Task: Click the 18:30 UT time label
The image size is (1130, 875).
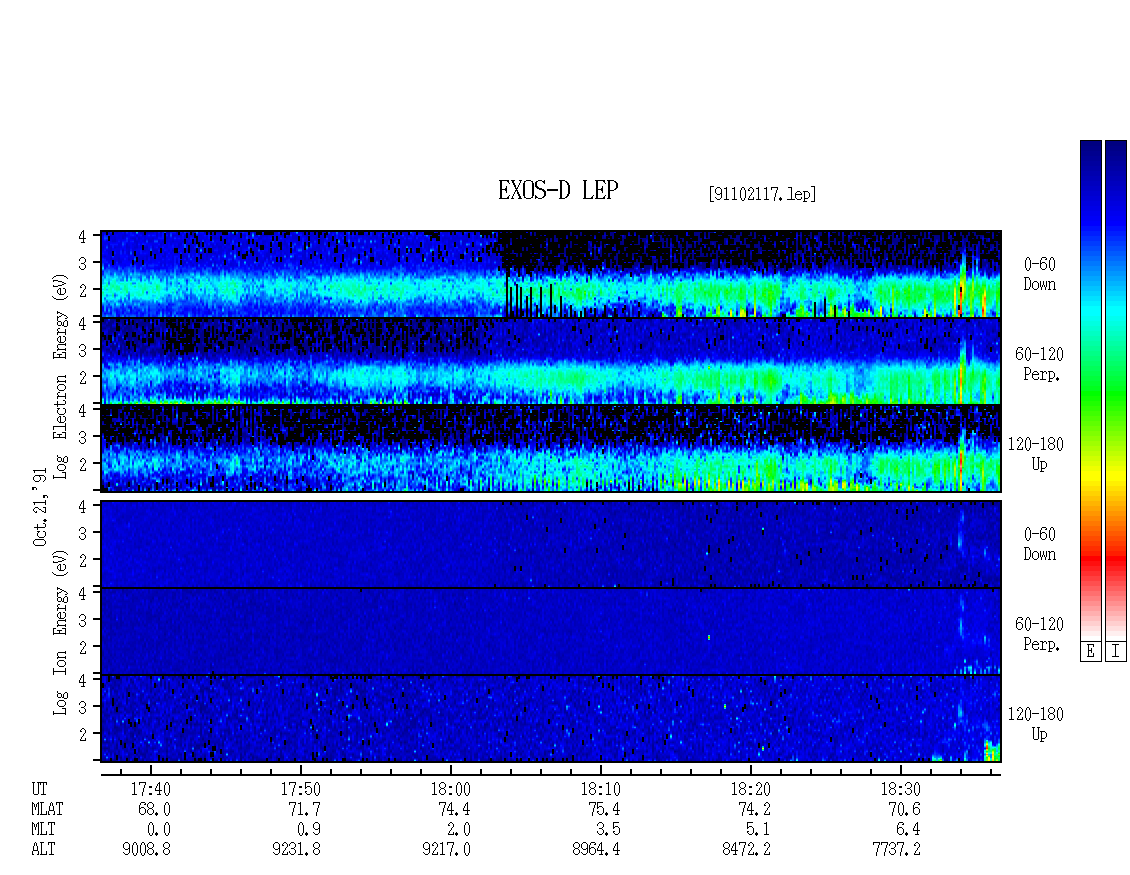Action: pyautogui.click(x=900, y=789)
